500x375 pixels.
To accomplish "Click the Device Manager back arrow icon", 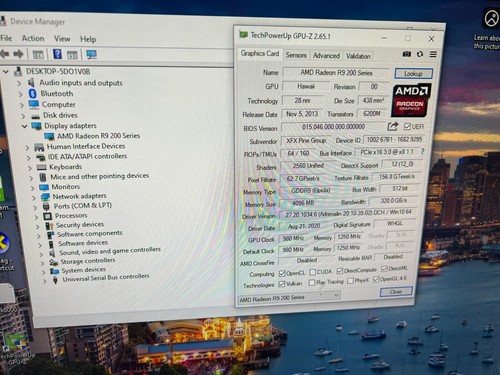I will [x=4, y=54].
